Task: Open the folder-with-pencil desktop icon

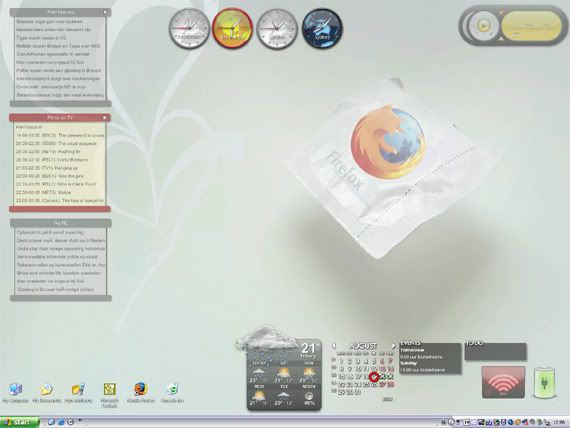Action: [78, 392]
